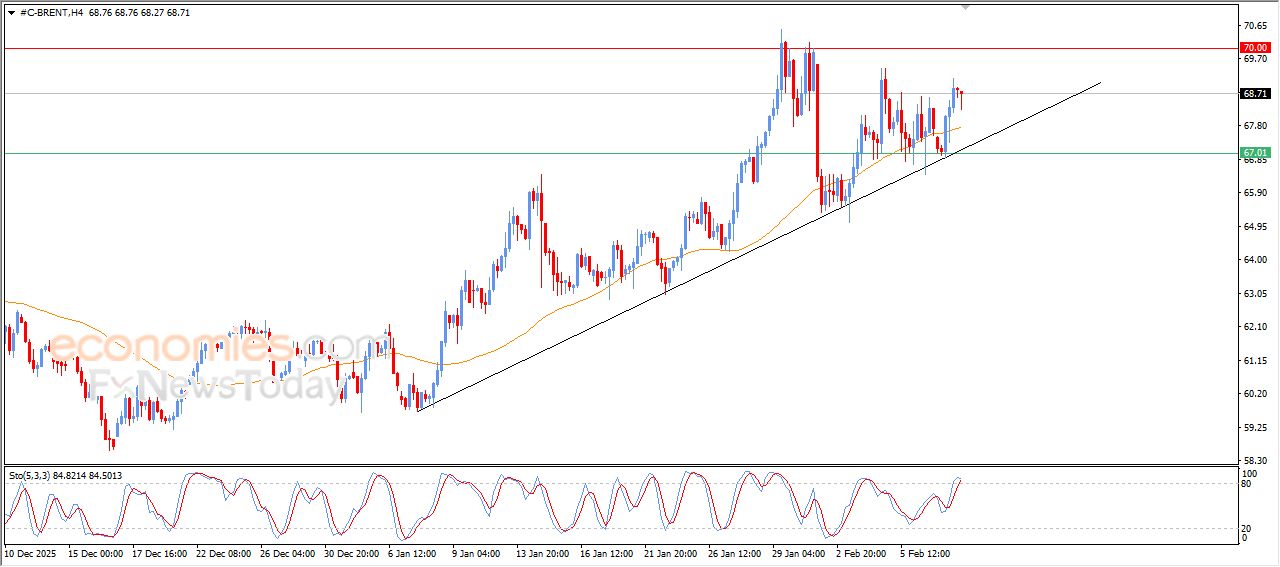Click the 64.00 price axis label
This screenshot has height=567, width=1280.
tap(1254, 260)
